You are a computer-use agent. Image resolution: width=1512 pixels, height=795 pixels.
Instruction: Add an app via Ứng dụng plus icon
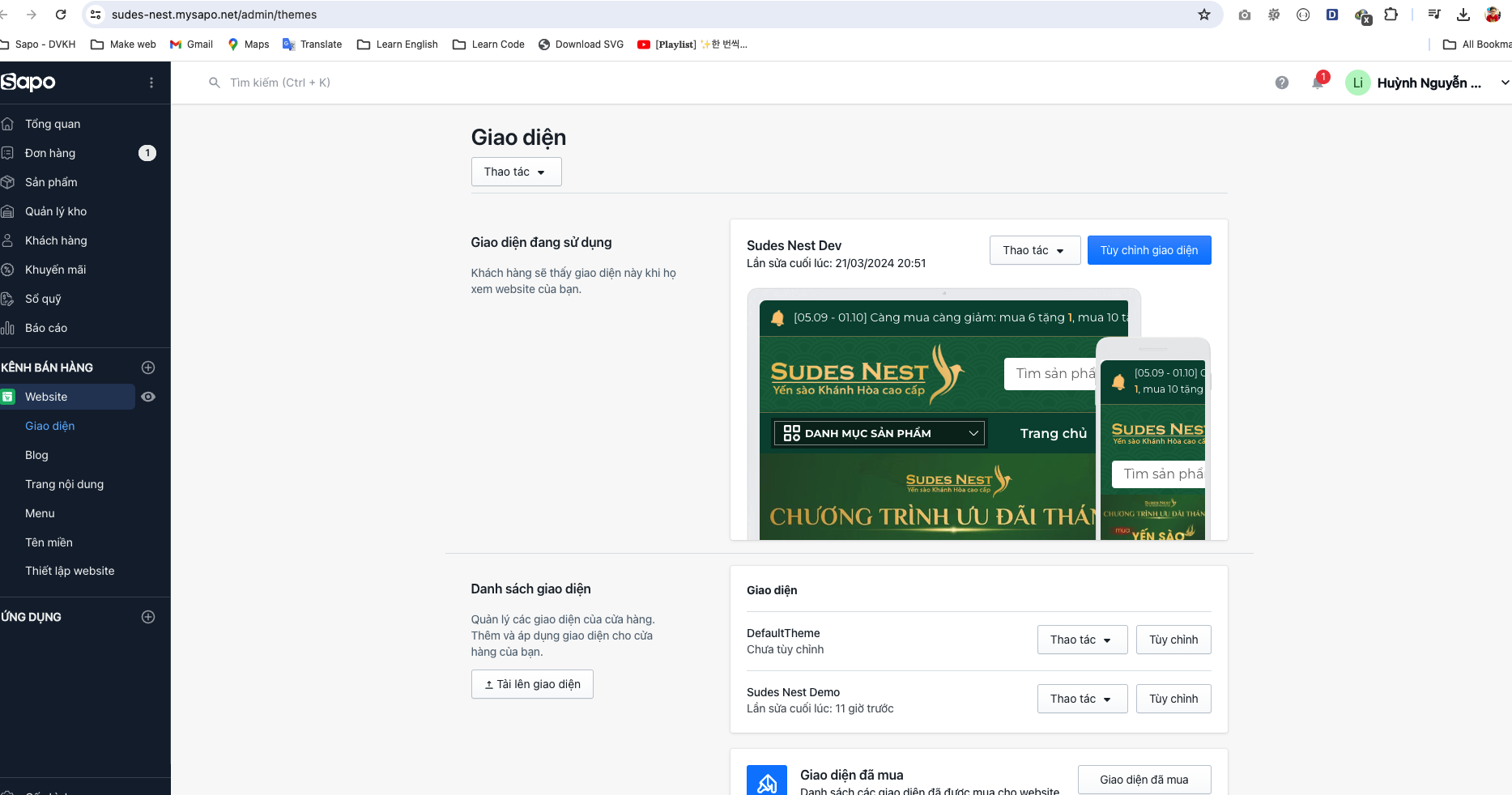pos(148,617)
